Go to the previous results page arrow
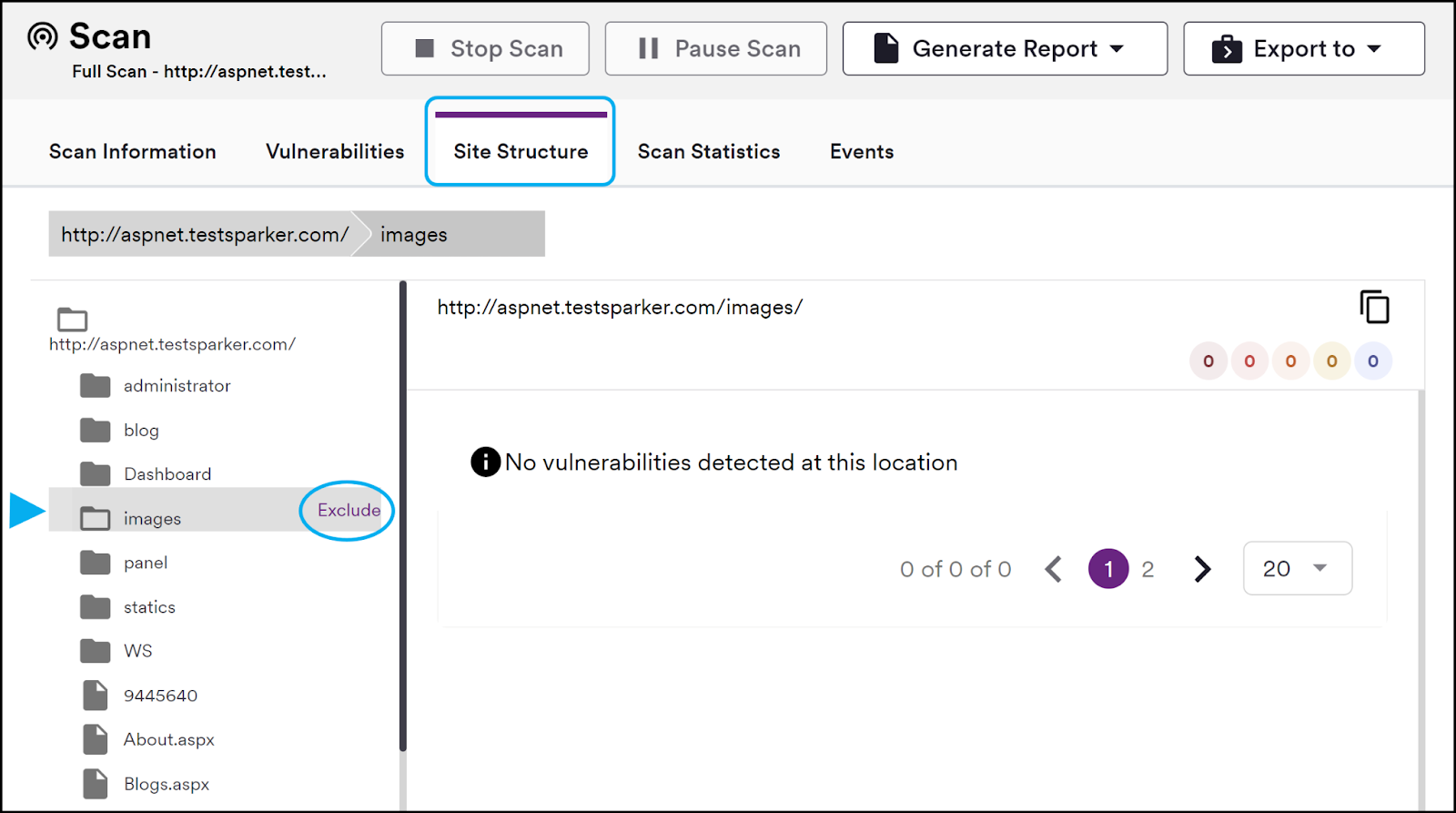1456x813 pixels. click(x=1054, y=569)
